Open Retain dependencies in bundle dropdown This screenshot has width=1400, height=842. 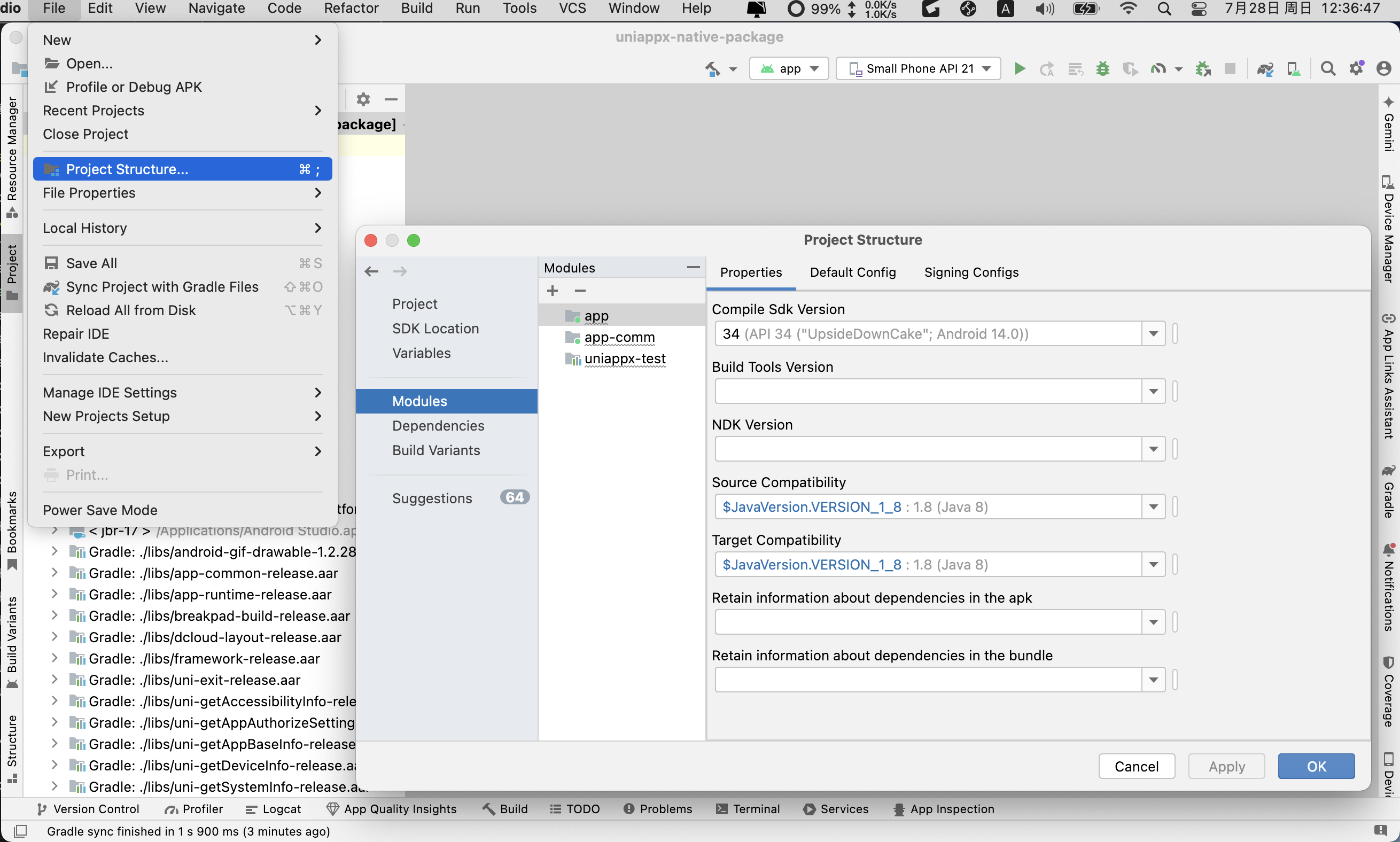(x=1153, y=680)
